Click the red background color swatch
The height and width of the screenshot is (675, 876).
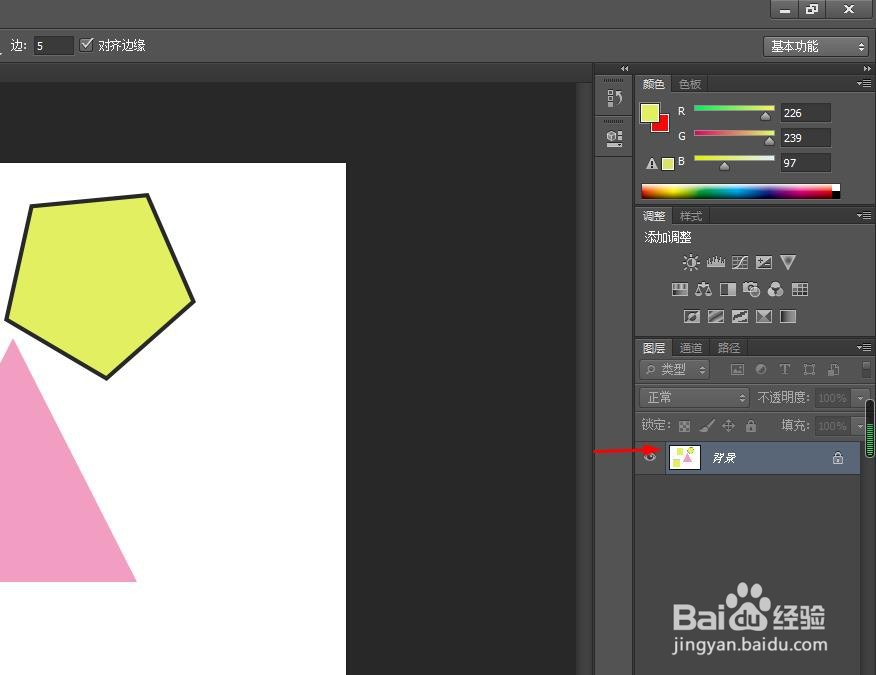663,126
